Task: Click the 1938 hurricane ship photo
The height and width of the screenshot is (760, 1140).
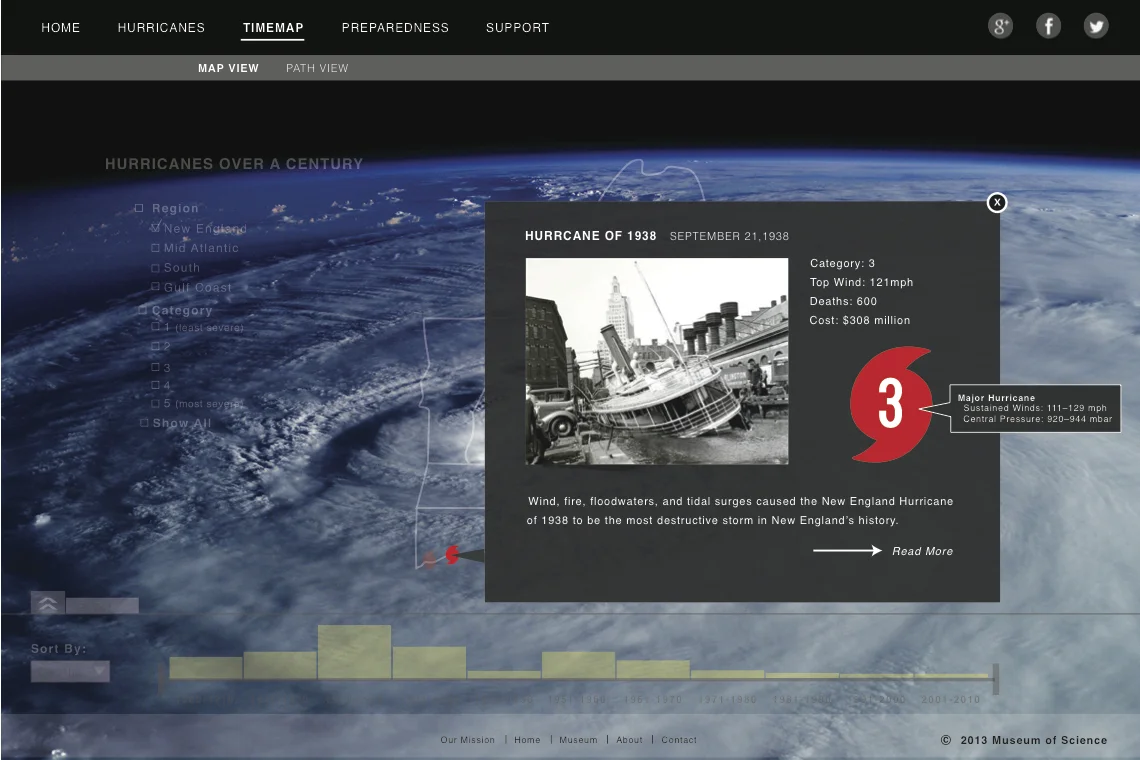Action: pyautogui.click(x=657, y=361)
